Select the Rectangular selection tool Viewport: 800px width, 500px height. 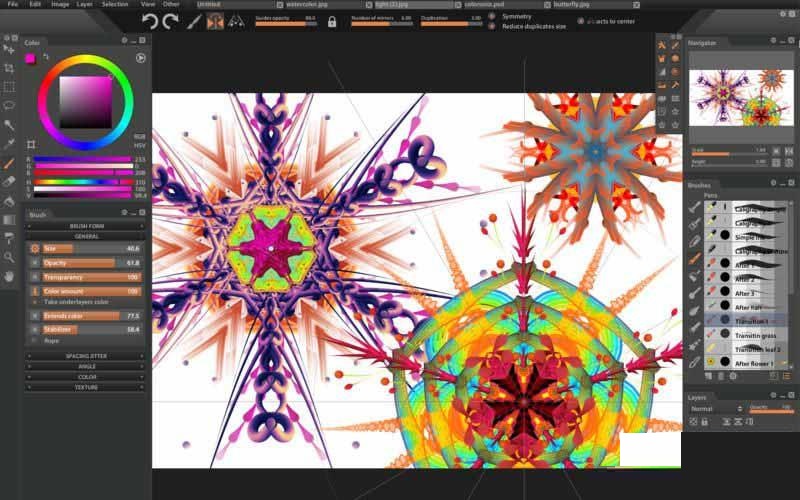(x=9, y=87)
